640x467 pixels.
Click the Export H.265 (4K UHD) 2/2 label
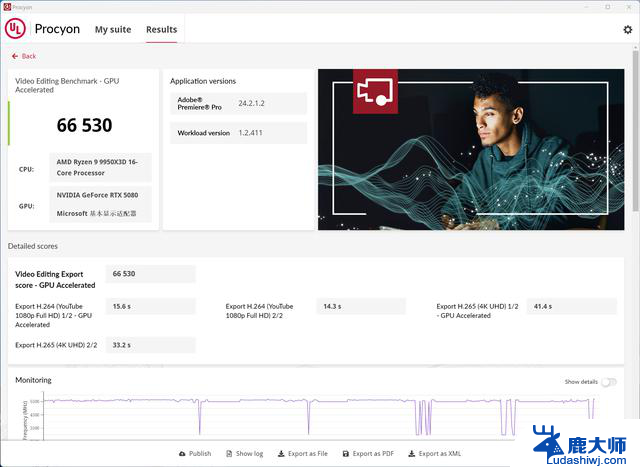56,345
